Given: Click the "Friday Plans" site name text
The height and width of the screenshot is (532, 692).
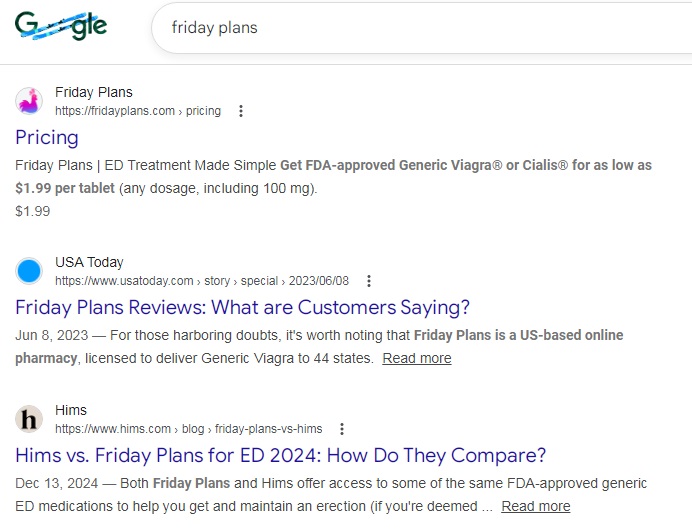Looking at the screenshot, I should (93, 92).
